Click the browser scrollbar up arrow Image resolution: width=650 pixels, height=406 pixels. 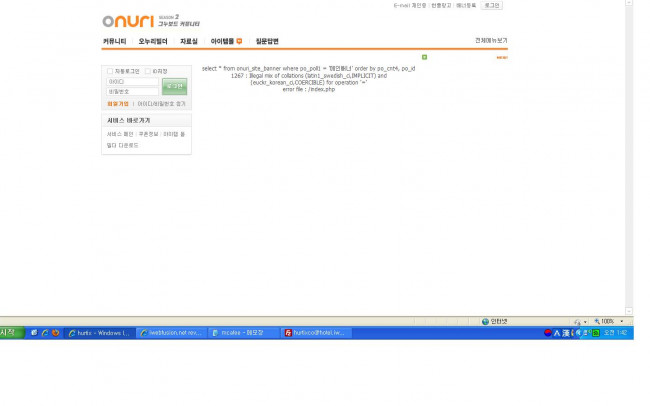629,2
